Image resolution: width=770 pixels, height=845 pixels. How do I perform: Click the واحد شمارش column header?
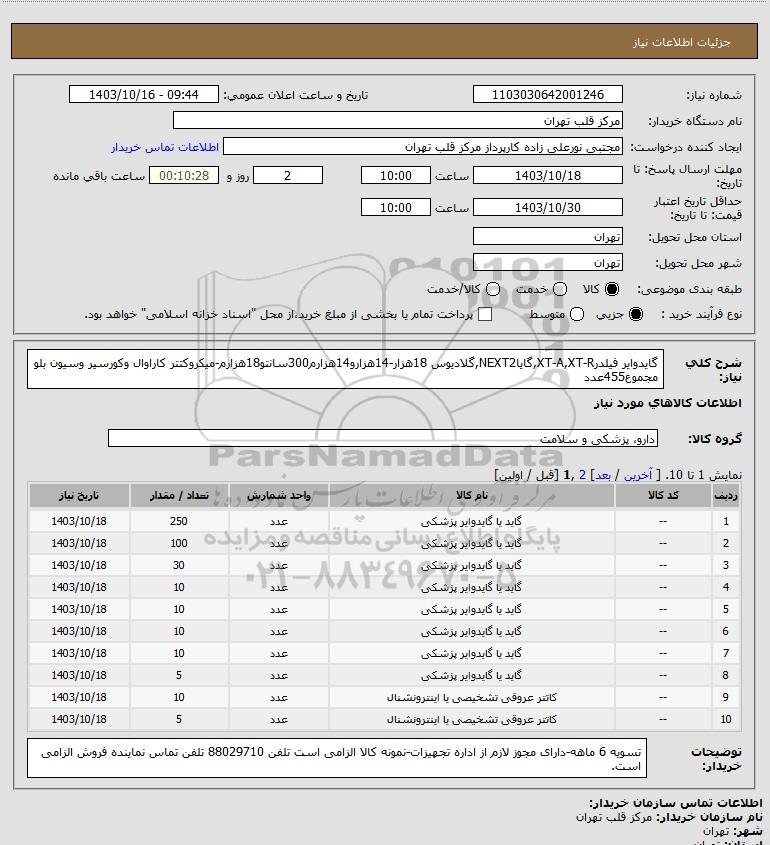click(x=279, y=495)
